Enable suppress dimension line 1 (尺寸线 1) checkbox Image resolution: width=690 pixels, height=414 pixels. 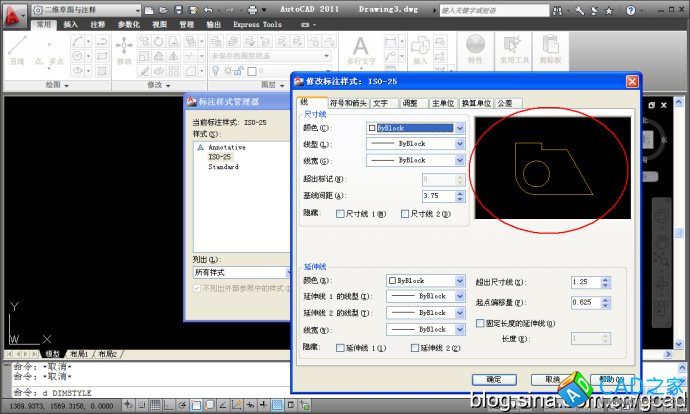(341, 213)
